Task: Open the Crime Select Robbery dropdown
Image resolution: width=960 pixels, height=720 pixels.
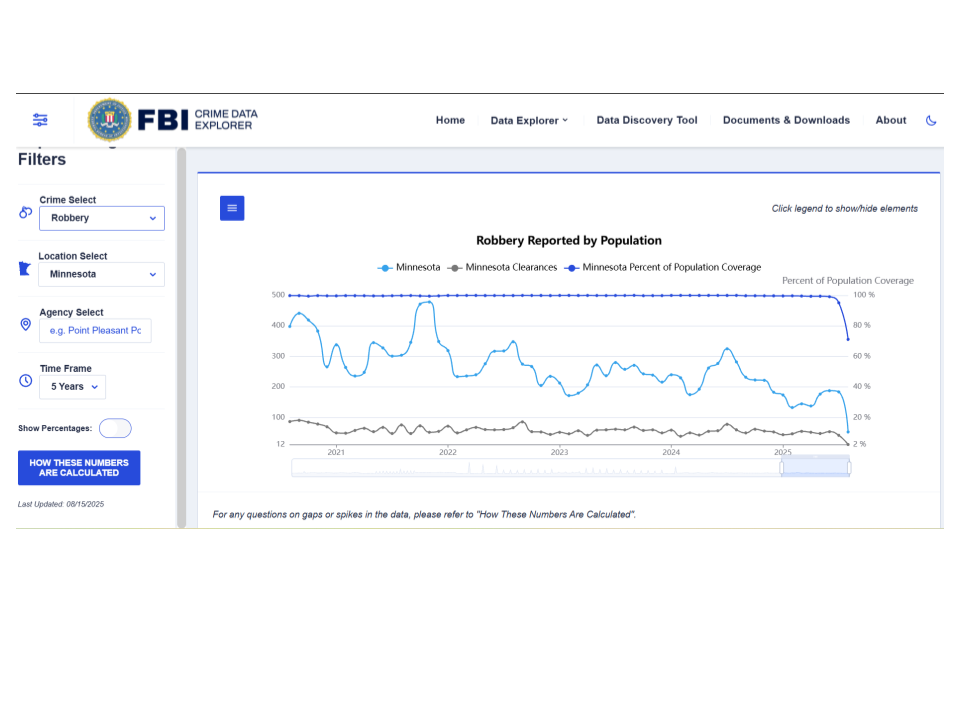Action: pyautogui.click(x=102, y=218)
